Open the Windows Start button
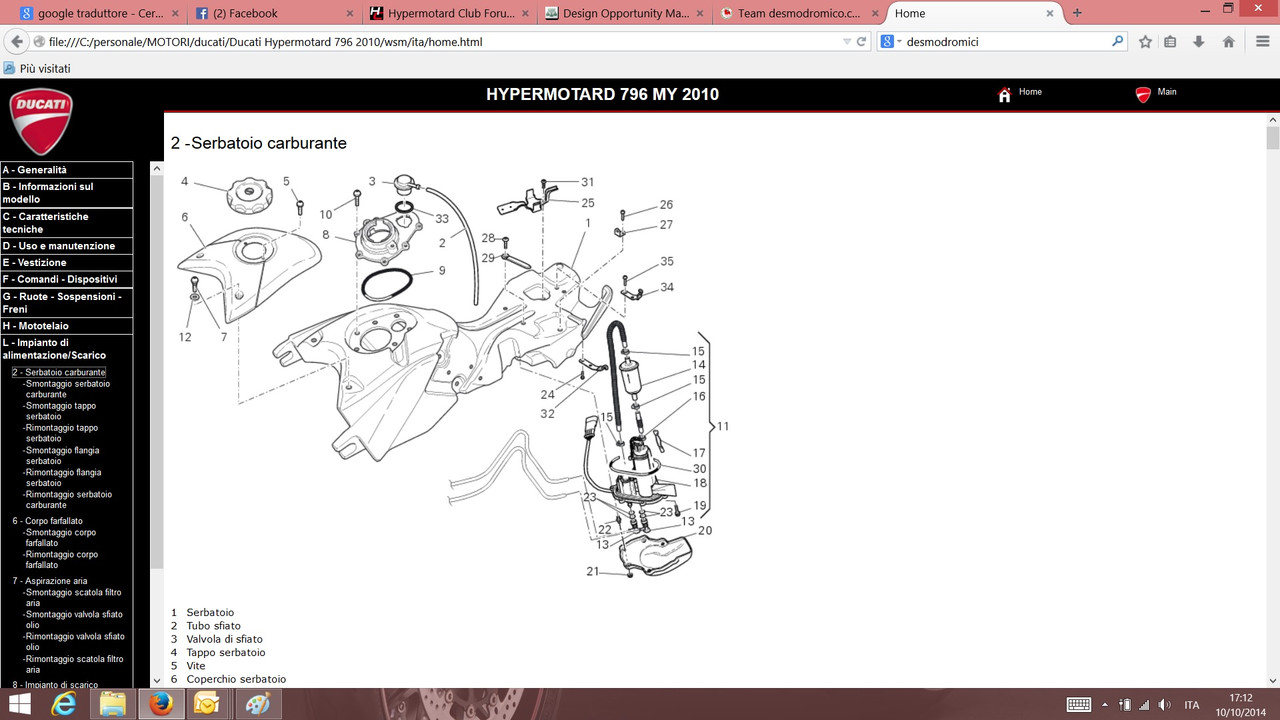Viewport: 1280px width, 720px height. (18, 705)
